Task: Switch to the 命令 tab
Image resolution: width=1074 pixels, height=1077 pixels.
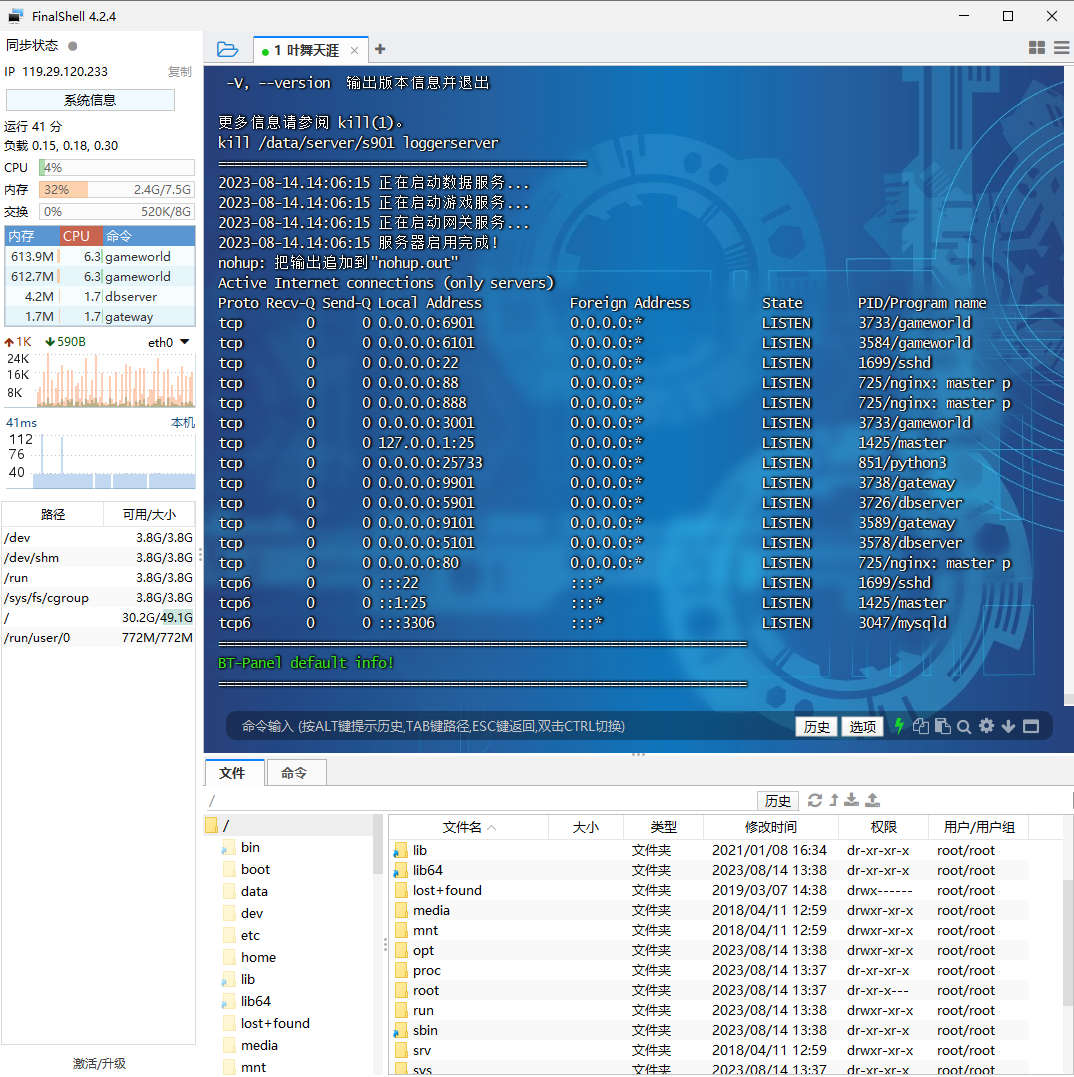Action: (295, 773)
